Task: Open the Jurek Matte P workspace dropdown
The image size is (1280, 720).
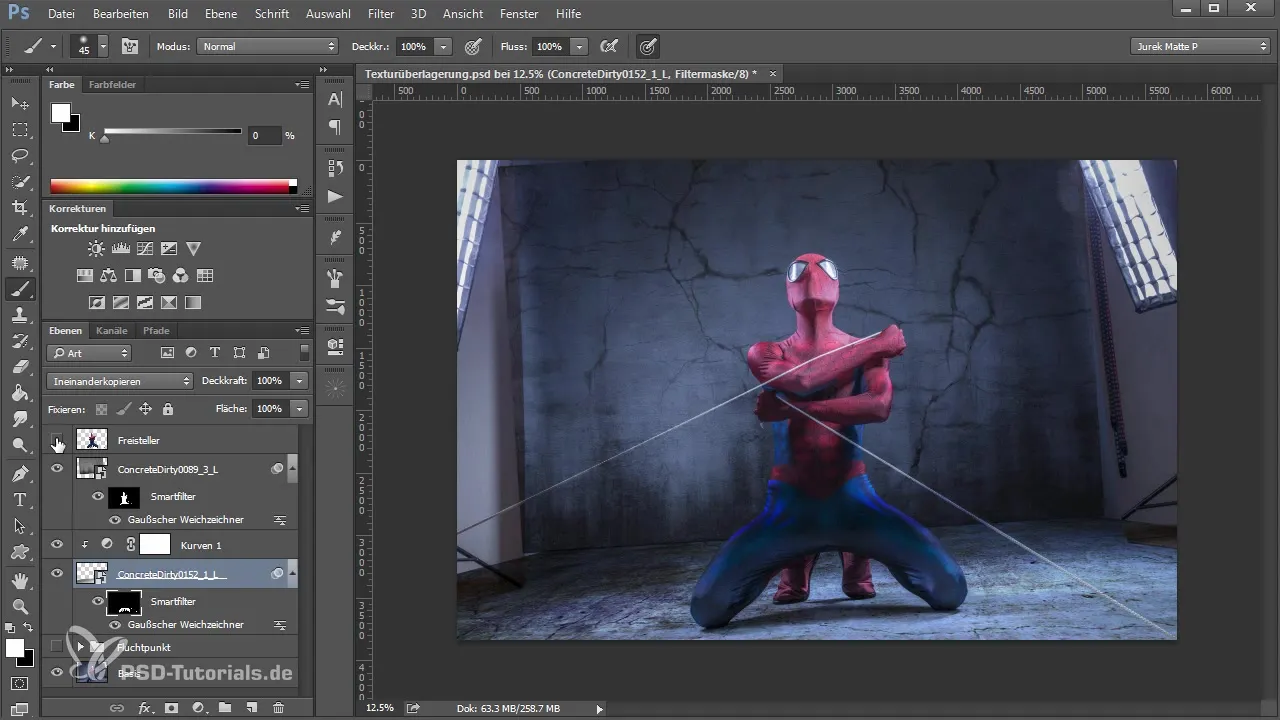Action: 1200,46
